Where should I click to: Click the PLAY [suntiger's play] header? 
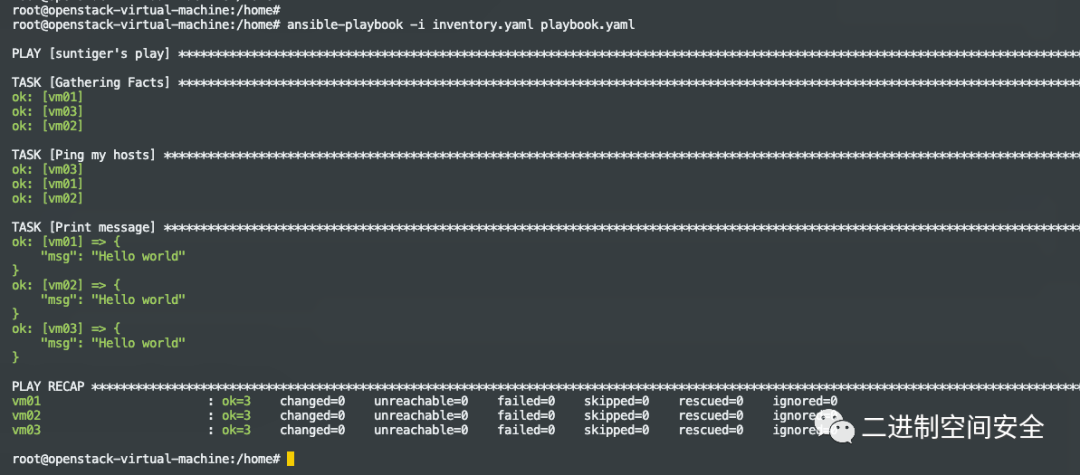[92, 54]
